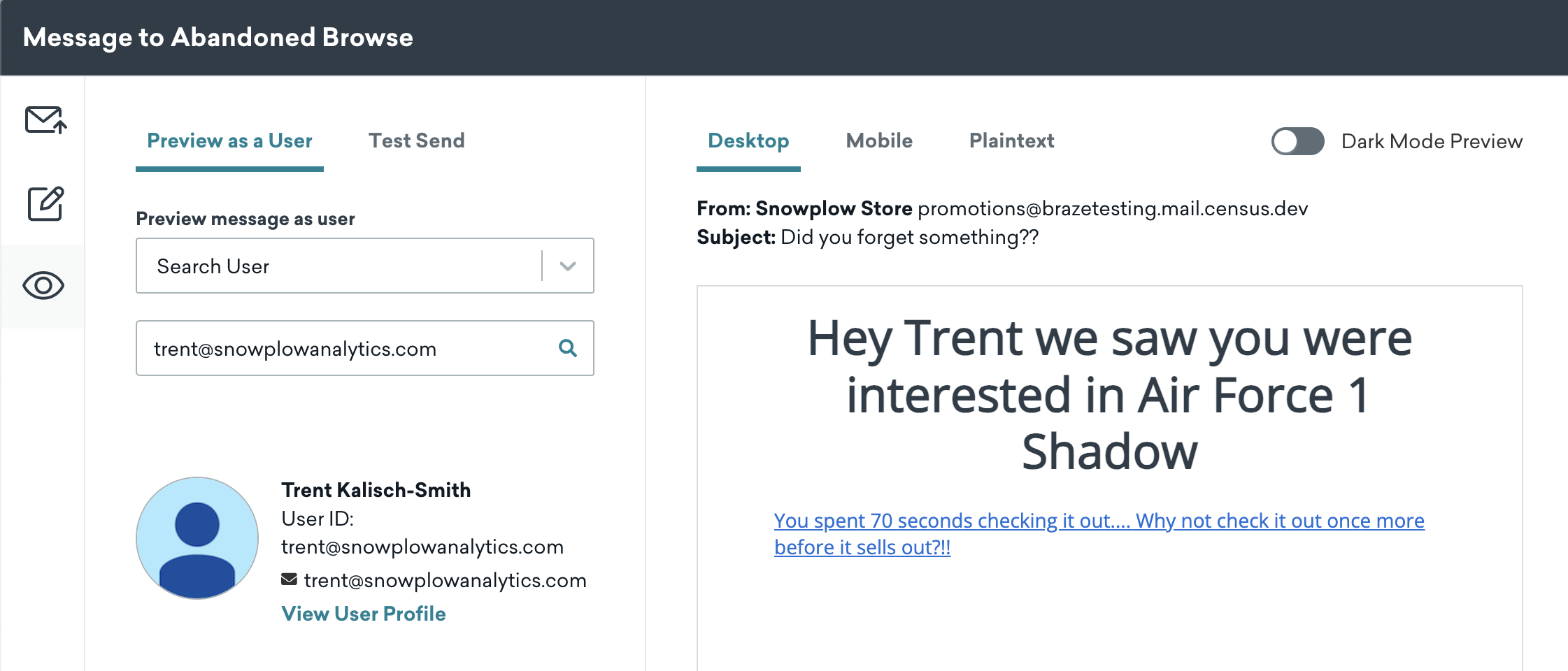Open the Plaintext preview tab
Viewport: 1568px width, 671px height.
click(x=1011, y=141)
